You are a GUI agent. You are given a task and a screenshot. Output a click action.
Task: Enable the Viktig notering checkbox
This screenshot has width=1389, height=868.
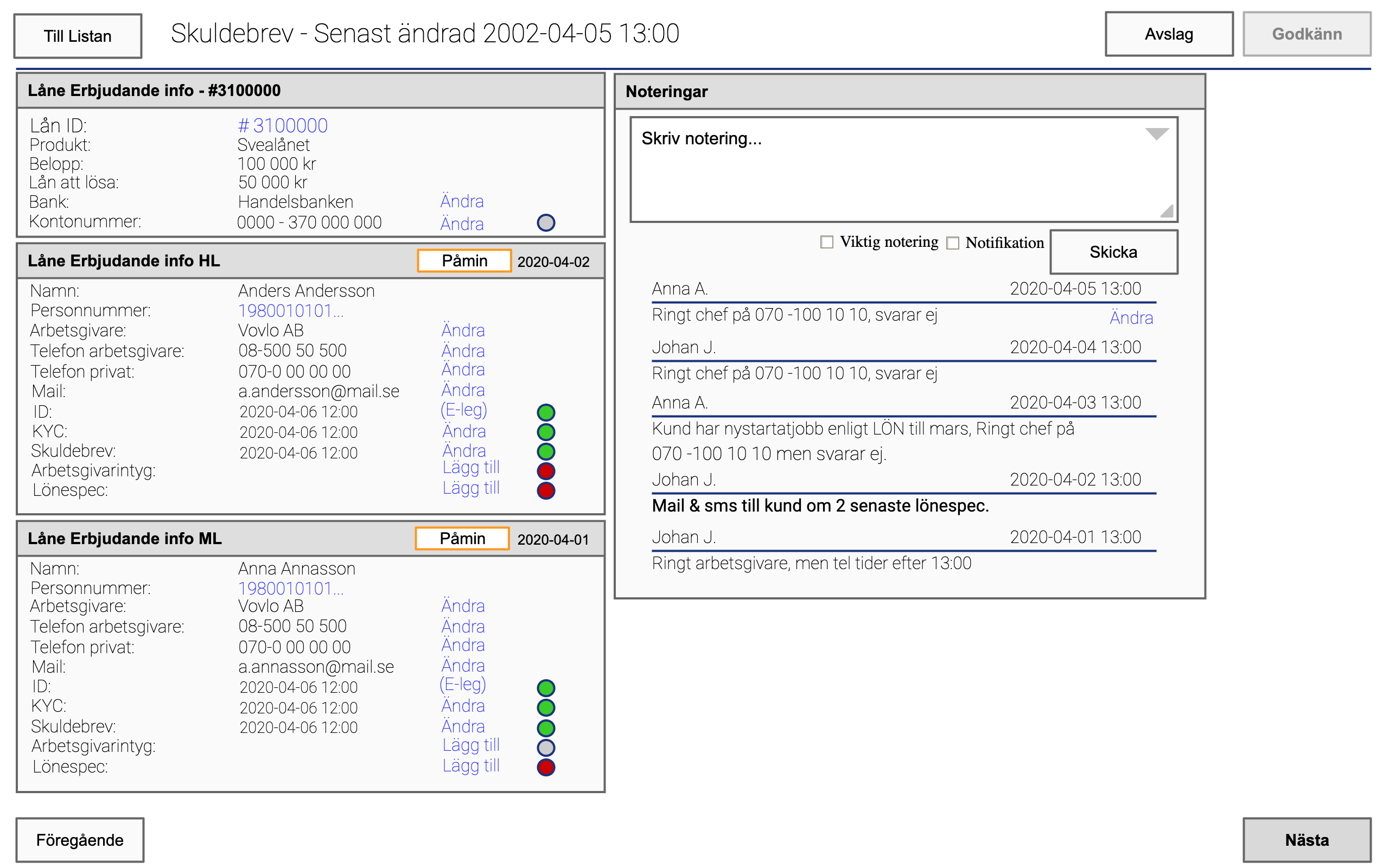826,242
